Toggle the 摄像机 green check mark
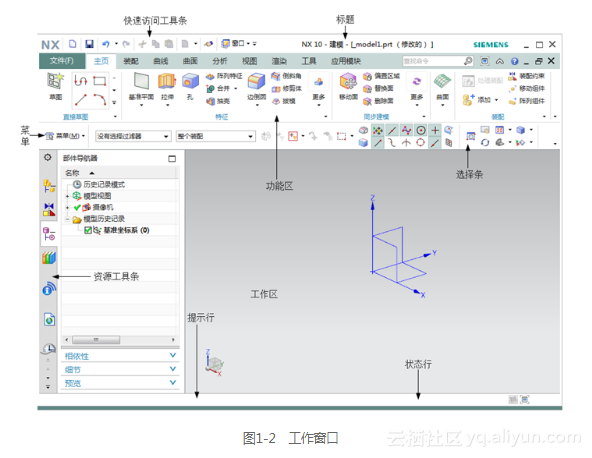592x458 pixels. [x=77, y=207]
